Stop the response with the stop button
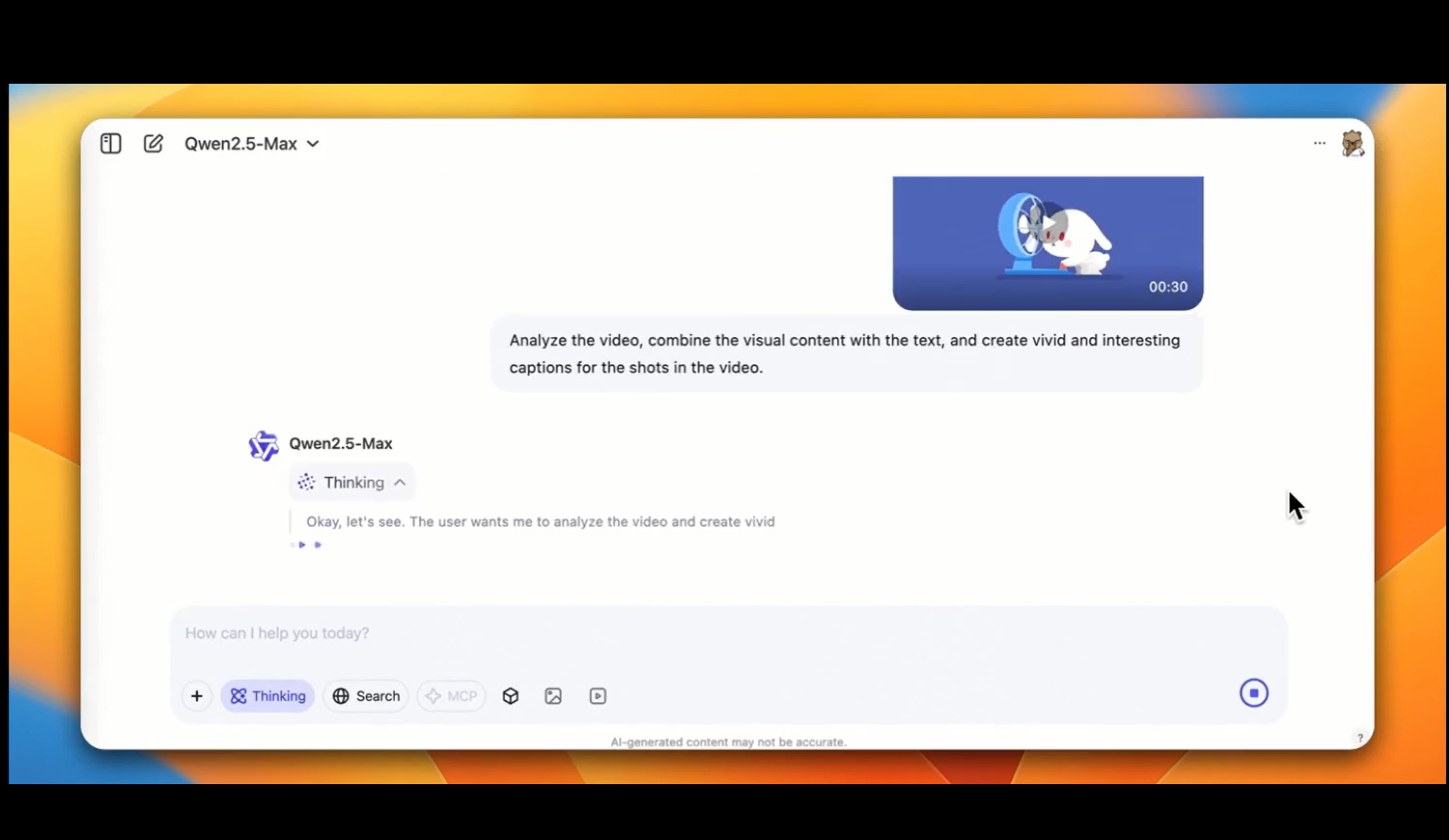Image resolution: width=1449 pixels, height=840 pixels. tap(1254, 693)
